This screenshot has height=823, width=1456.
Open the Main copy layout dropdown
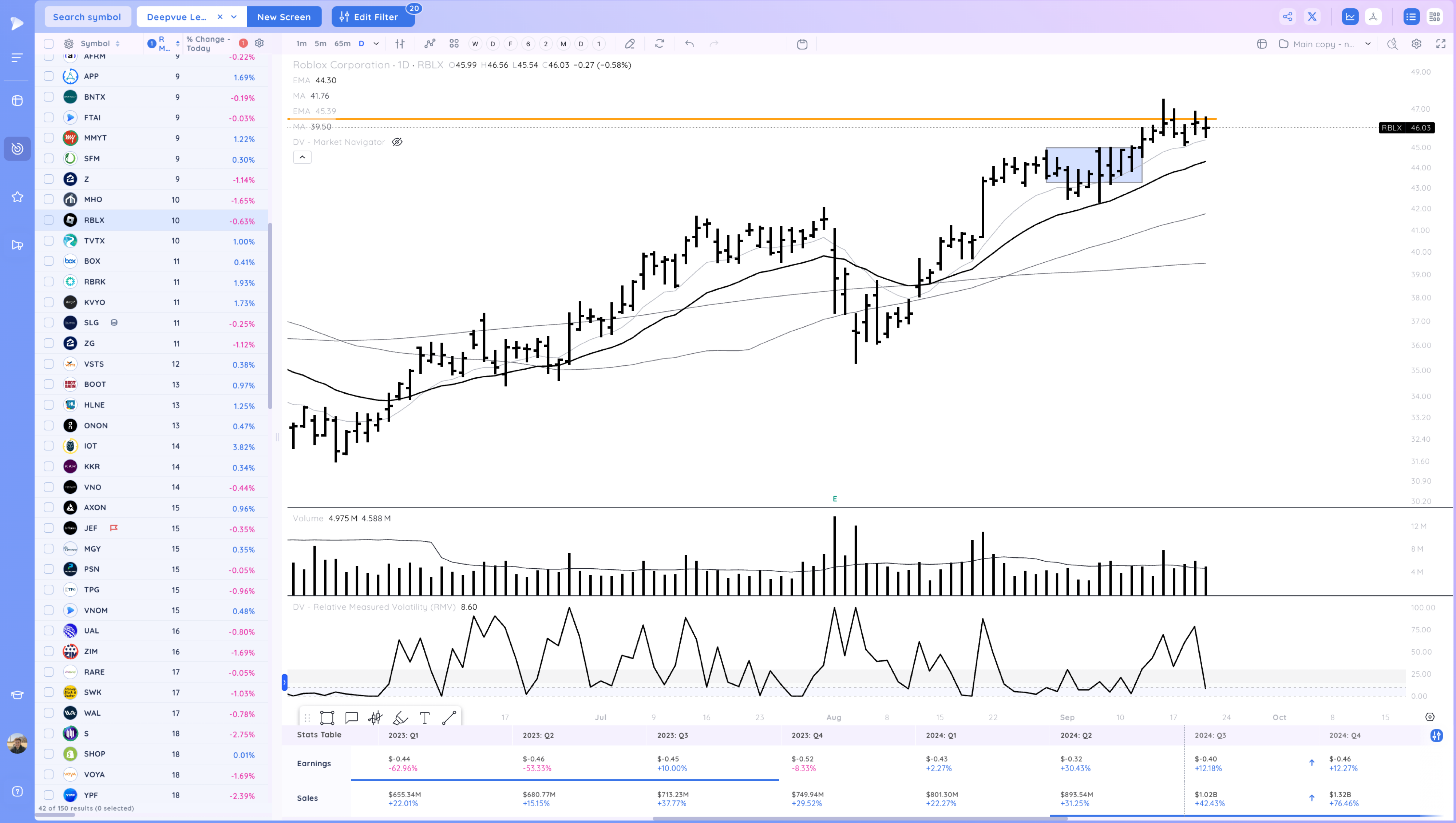pos(1368,44)
